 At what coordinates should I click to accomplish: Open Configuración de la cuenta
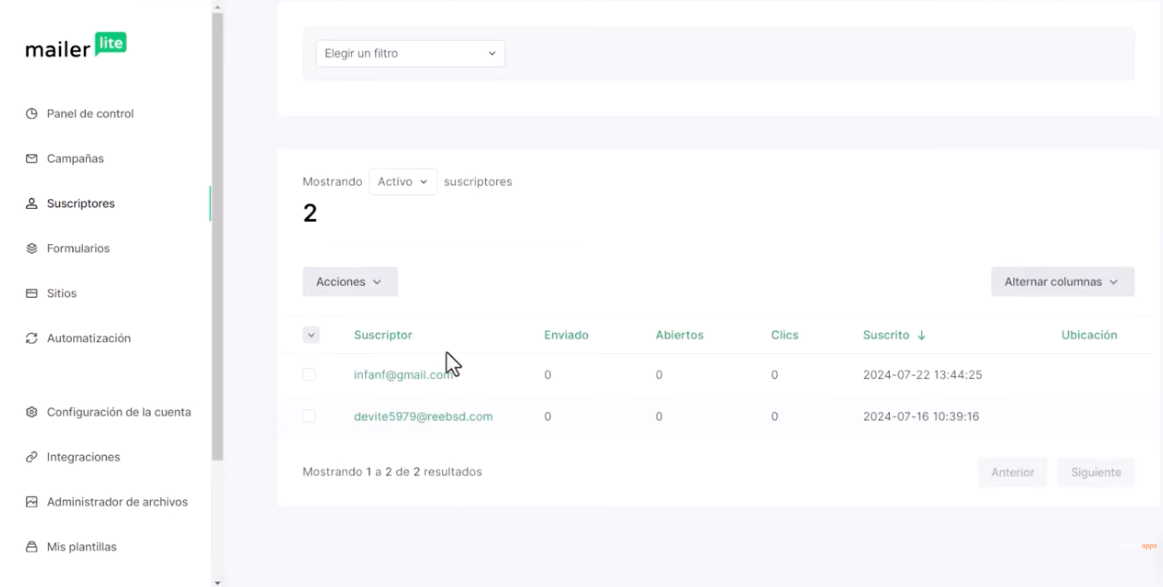(119, 412)
